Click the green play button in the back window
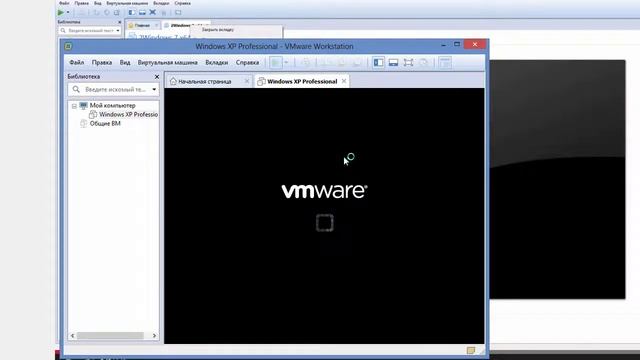 60,13
